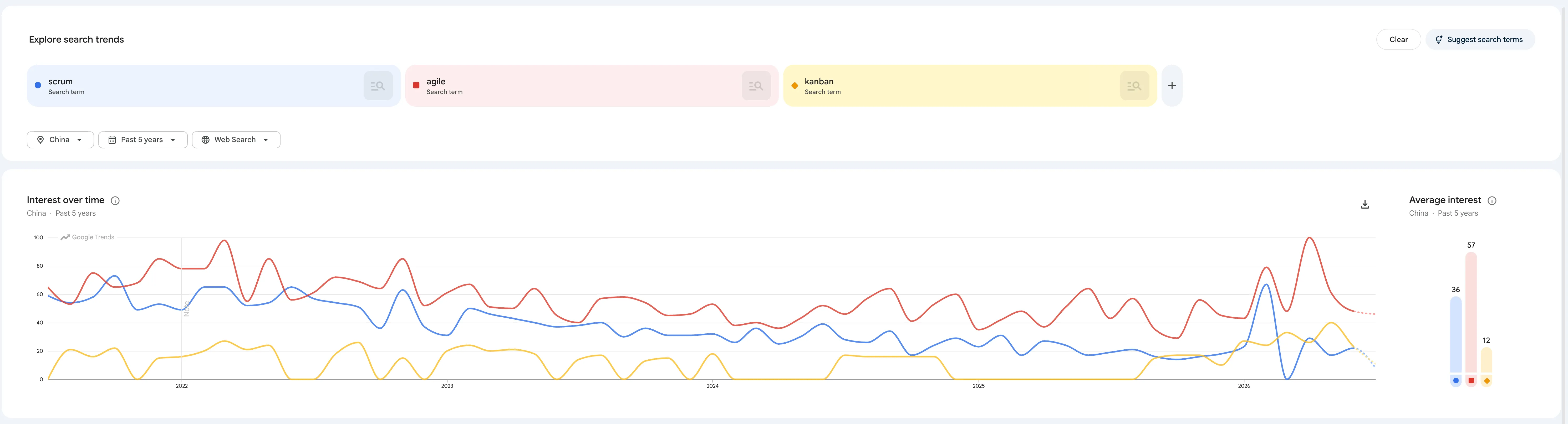This screenshot has width=1568, height=424.
Task: Click the globe icon in Web Search filter
Action: (x=206, y=140)
